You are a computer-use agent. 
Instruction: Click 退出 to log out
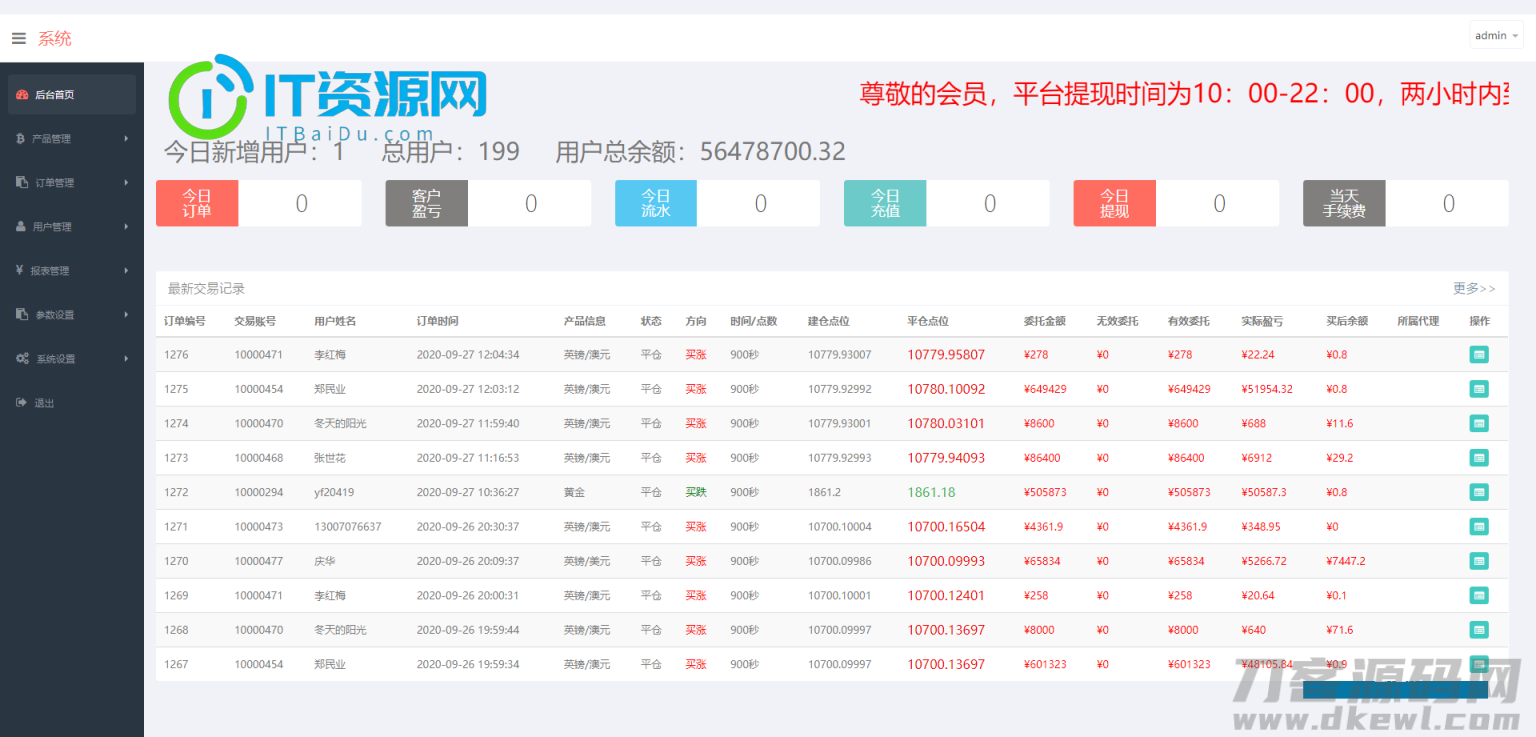(72, 403)
